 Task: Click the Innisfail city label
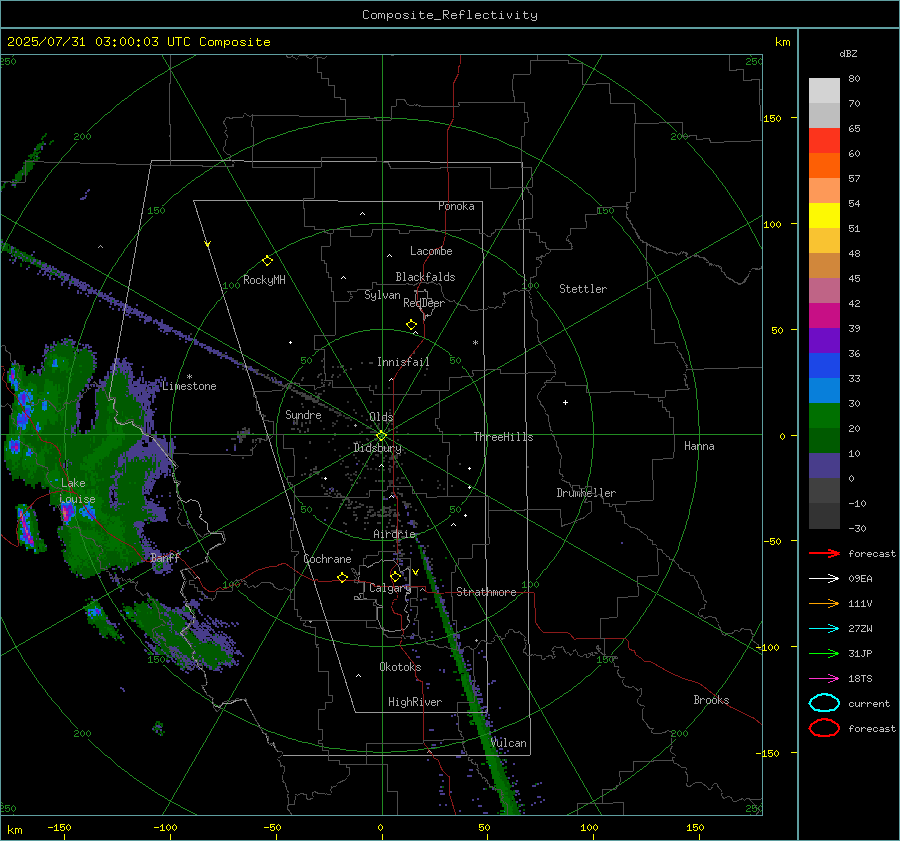pos(403,362)
